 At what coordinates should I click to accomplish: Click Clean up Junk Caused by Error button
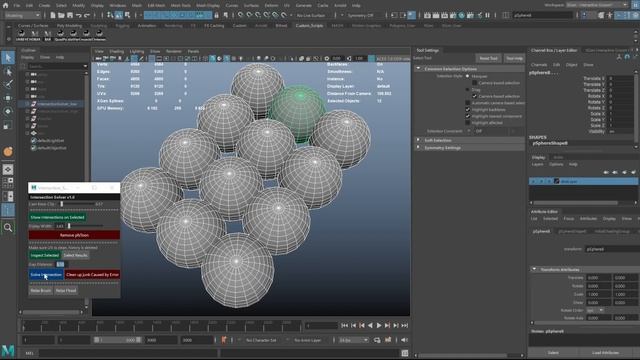[x=92, y=275]
